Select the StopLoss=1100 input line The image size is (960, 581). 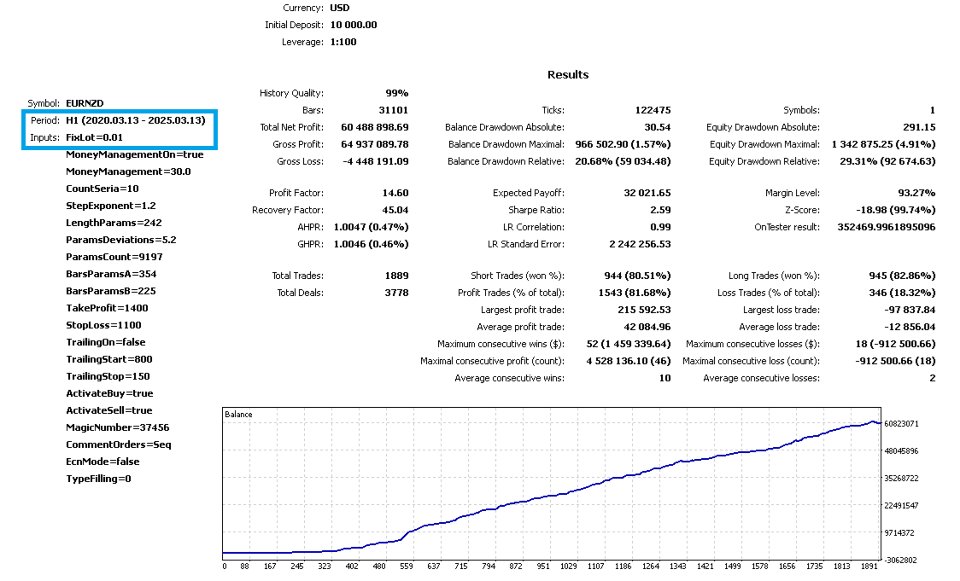[103, 325]
